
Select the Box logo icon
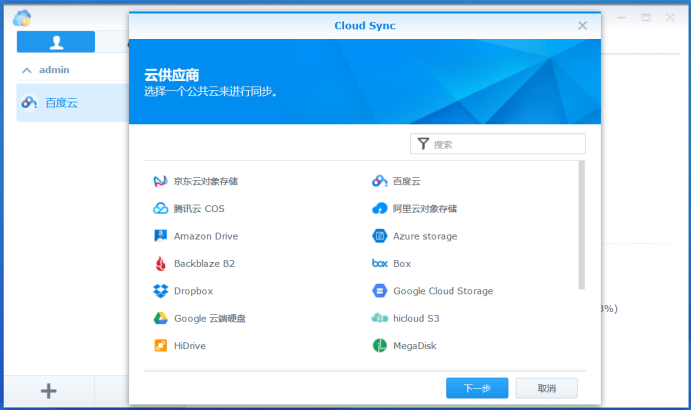[x=380, y=263]
